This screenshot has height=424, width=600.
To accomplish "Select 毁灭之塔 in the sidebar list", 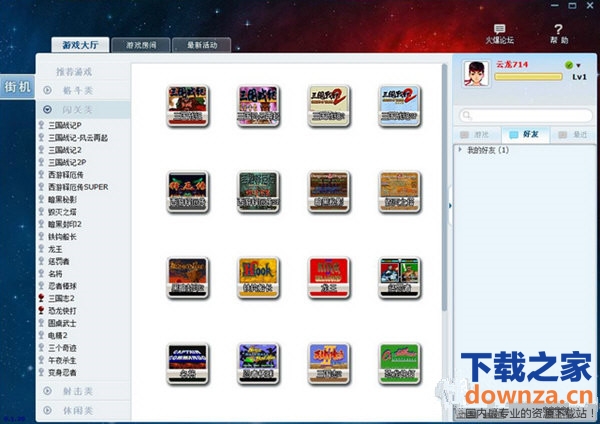I will coord(62,212).
